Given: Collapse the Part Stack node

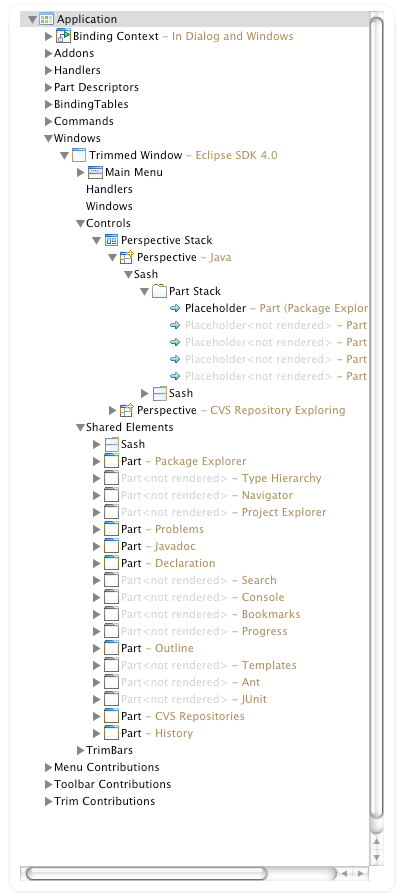Looking at the screenshot, I should tap(144, 292).
